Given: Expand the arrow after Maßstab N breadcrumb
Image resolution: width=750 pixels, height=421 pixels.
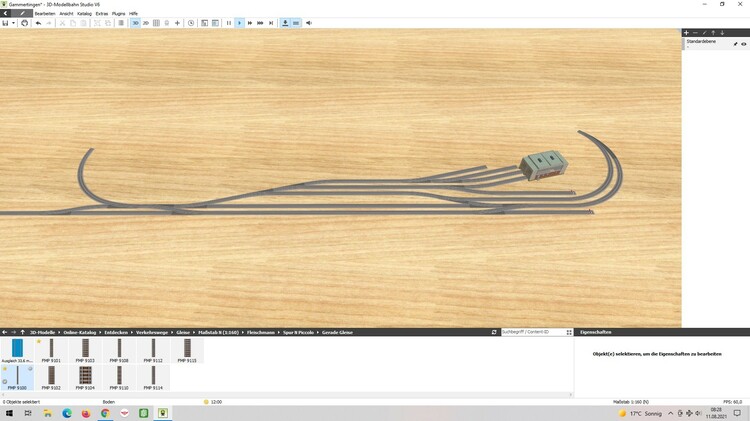Looking at the screenshot, I should point(243,332).
